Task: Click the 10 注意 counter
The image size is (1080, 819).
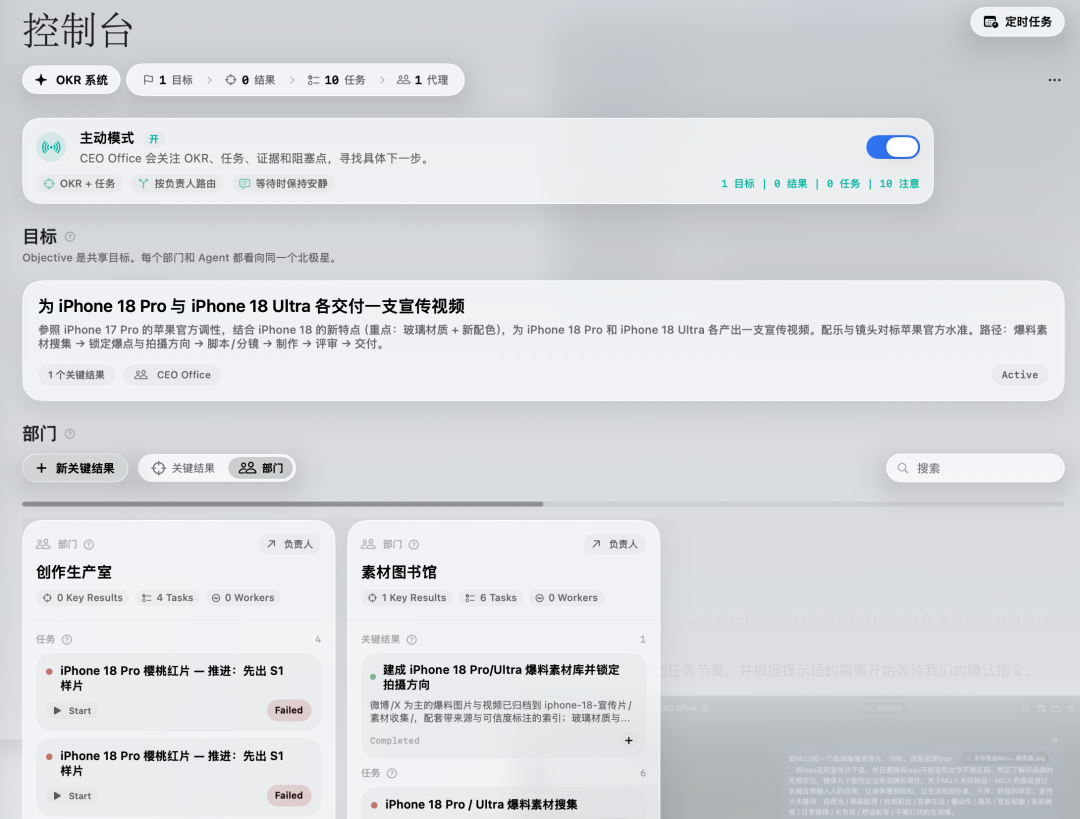Action: [899, 184]
